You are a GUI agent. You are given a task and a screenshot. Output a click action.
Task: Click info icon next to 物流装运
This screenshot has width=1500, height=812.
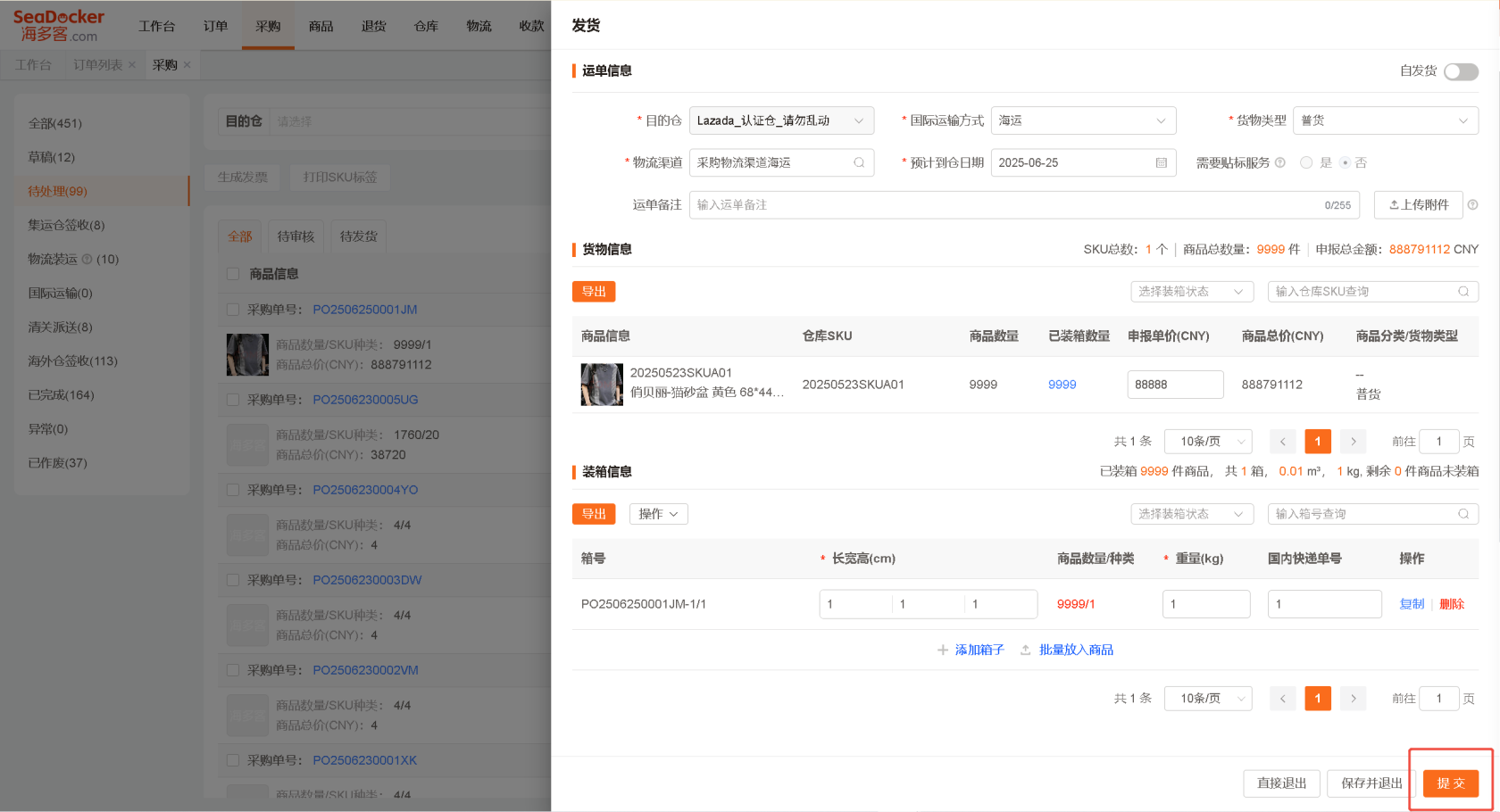pyautogui.click(x=87, y=260)
